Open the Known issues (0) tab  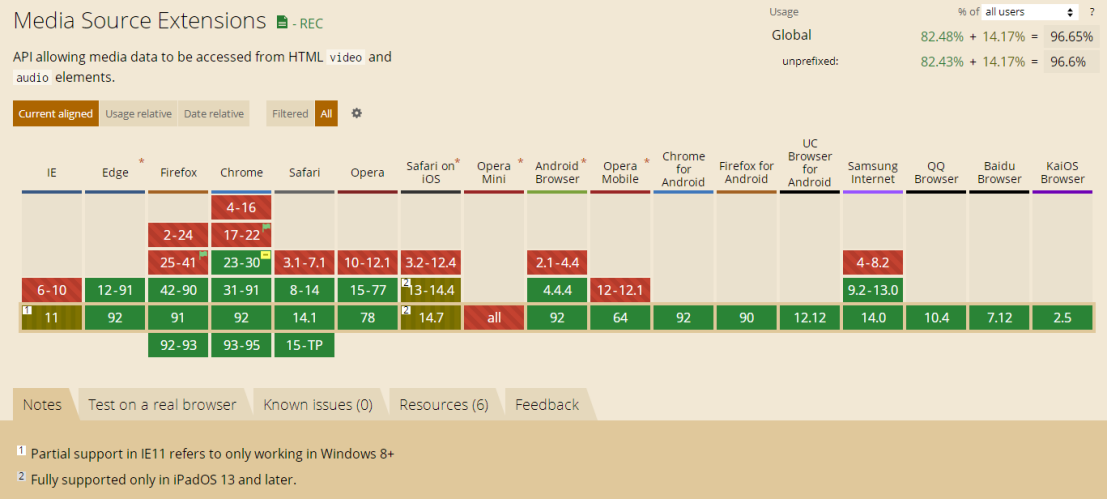(317, 405)
